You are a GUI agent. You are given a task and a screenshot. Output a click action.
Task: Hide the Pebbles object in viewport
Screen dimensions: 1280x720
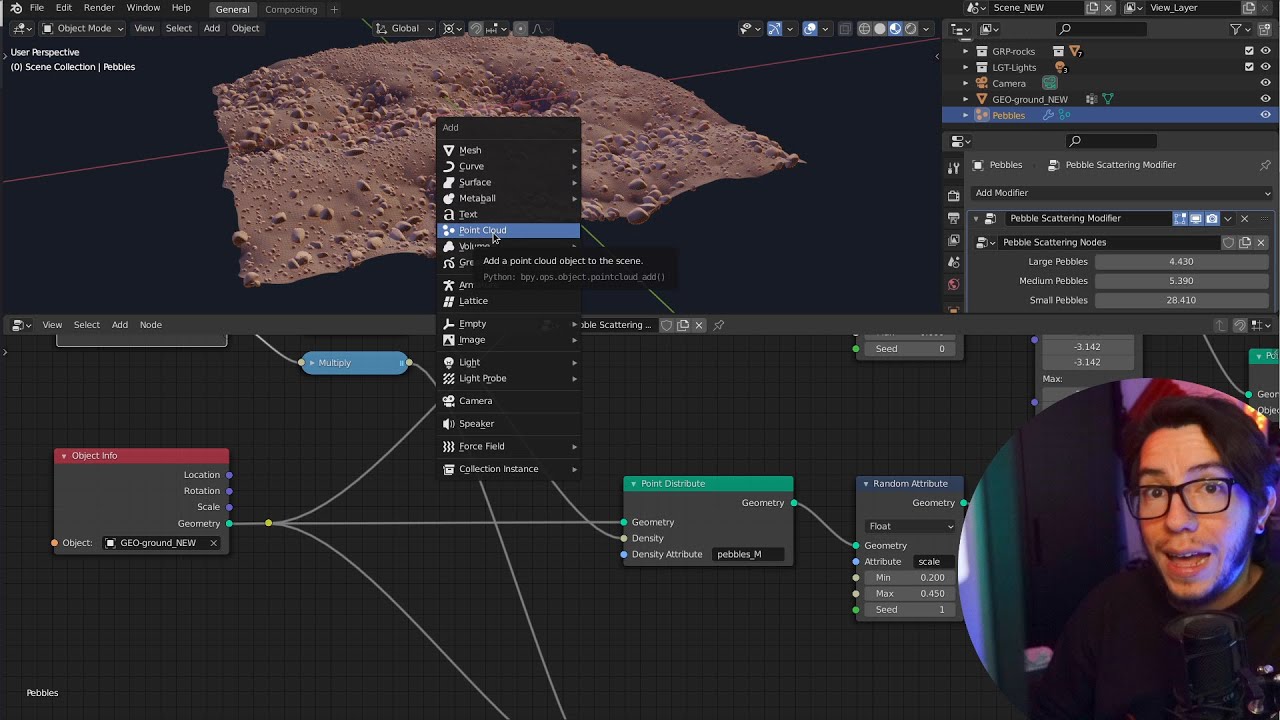click(1265, 115)
